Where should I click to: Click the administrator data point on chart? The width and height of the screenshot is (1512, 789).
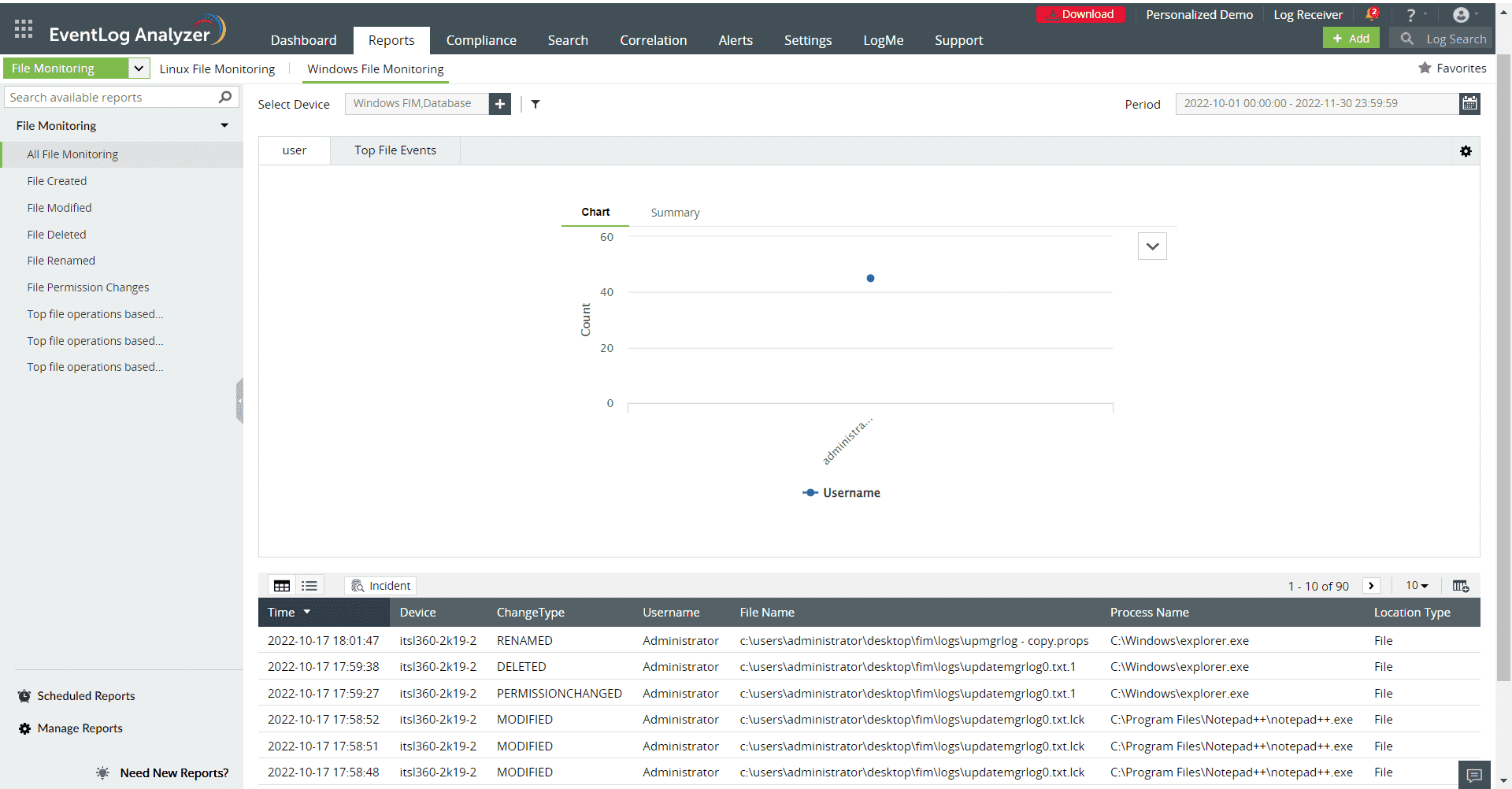coord(870,278)
